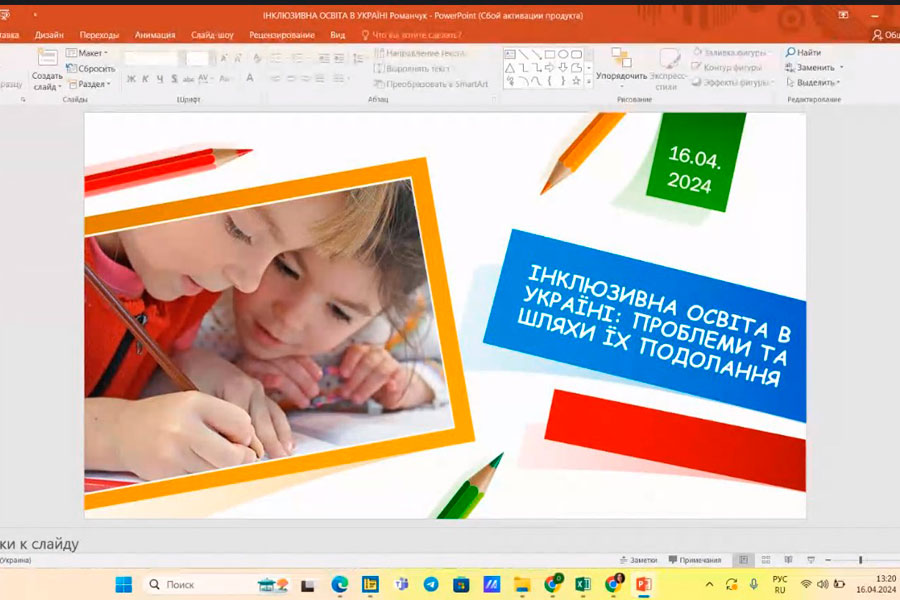Toggle normal view button in status bar
This screenshot has width=900, height=600.
click(x=743, y=560)
